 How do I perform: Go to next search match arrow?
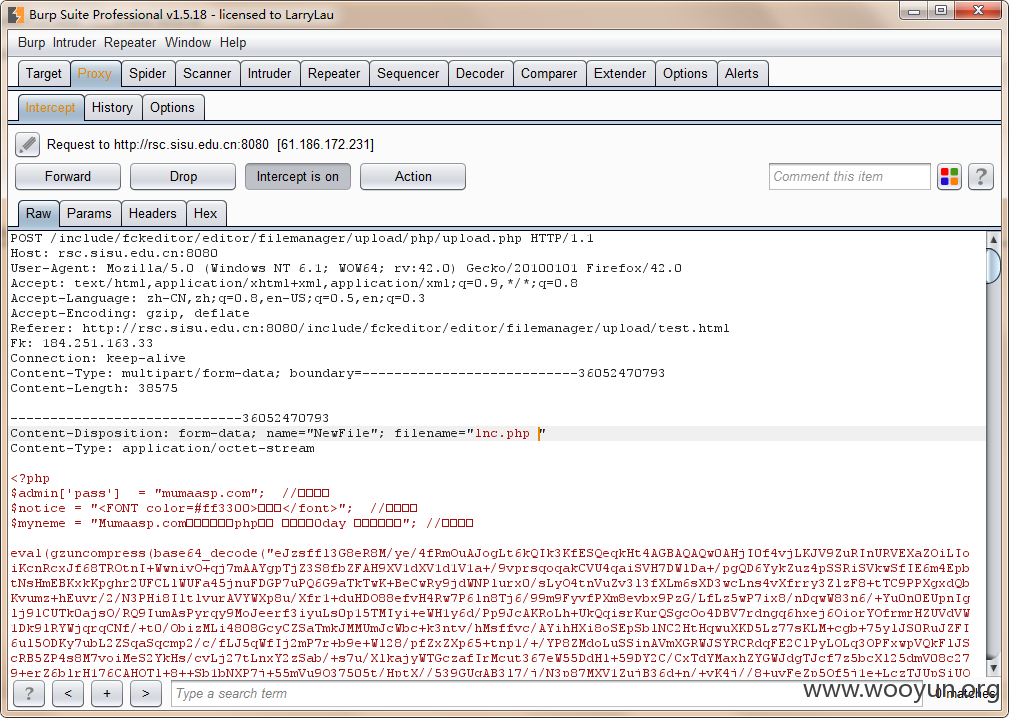pyautogui.click(x=145, y=694)
